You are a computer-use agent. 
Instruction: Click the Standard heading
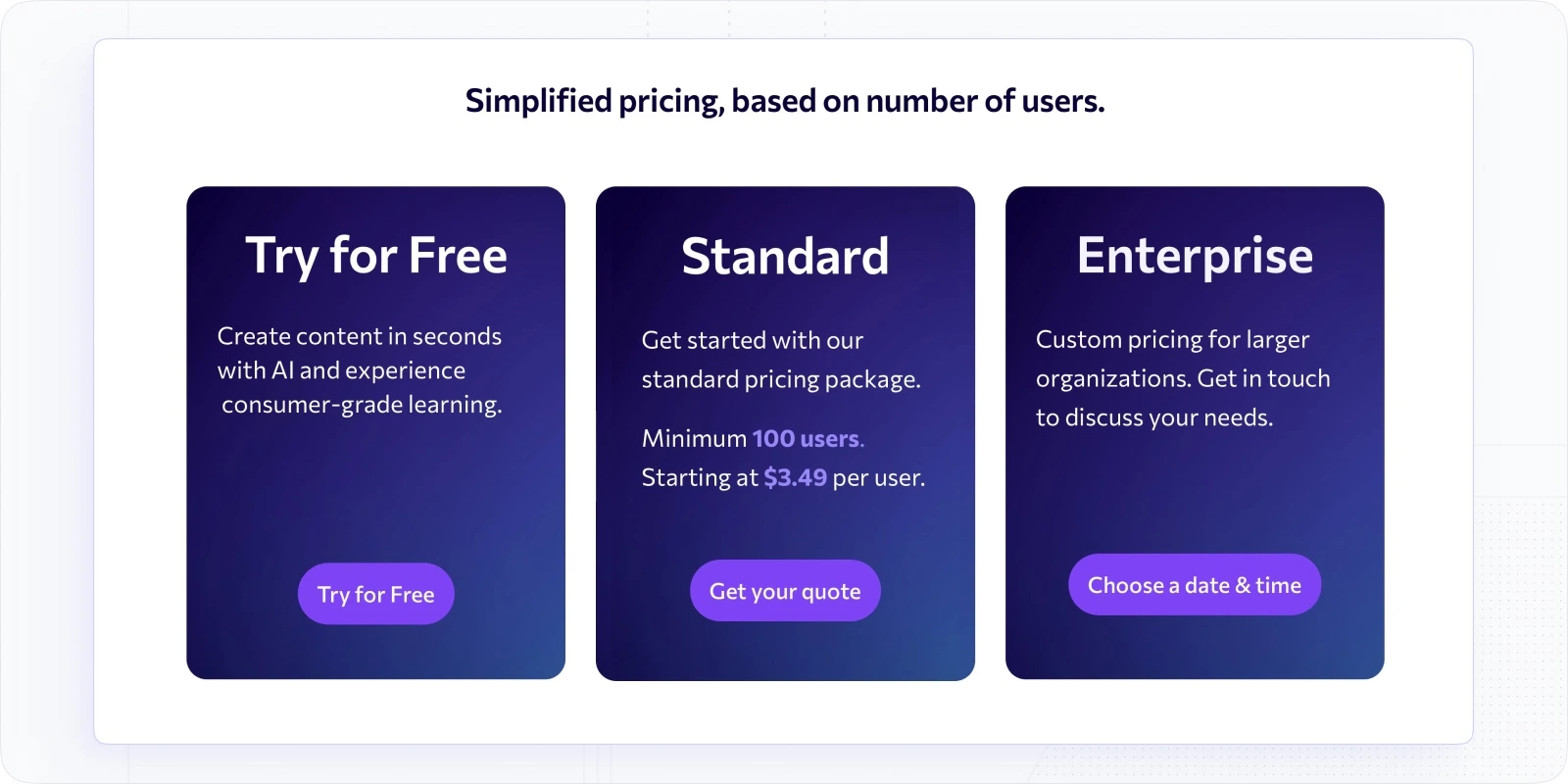(785, 257)
